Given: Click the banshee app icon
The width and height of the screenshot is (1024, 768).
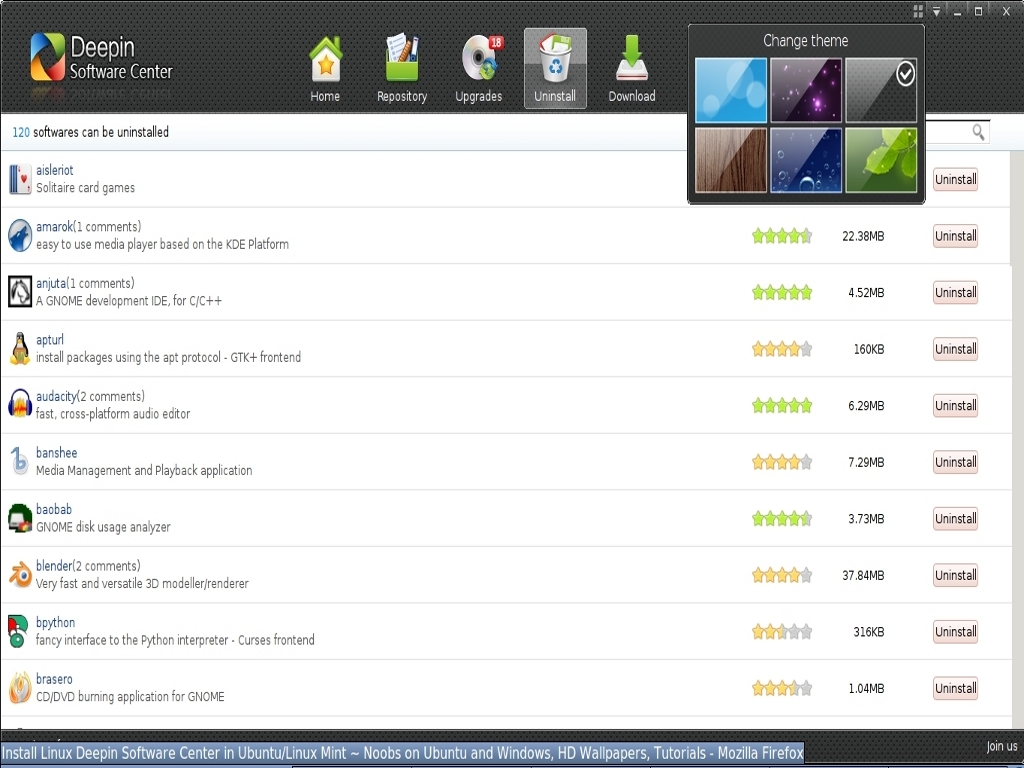Looking at the screenshot, I should tap(20, 461).
